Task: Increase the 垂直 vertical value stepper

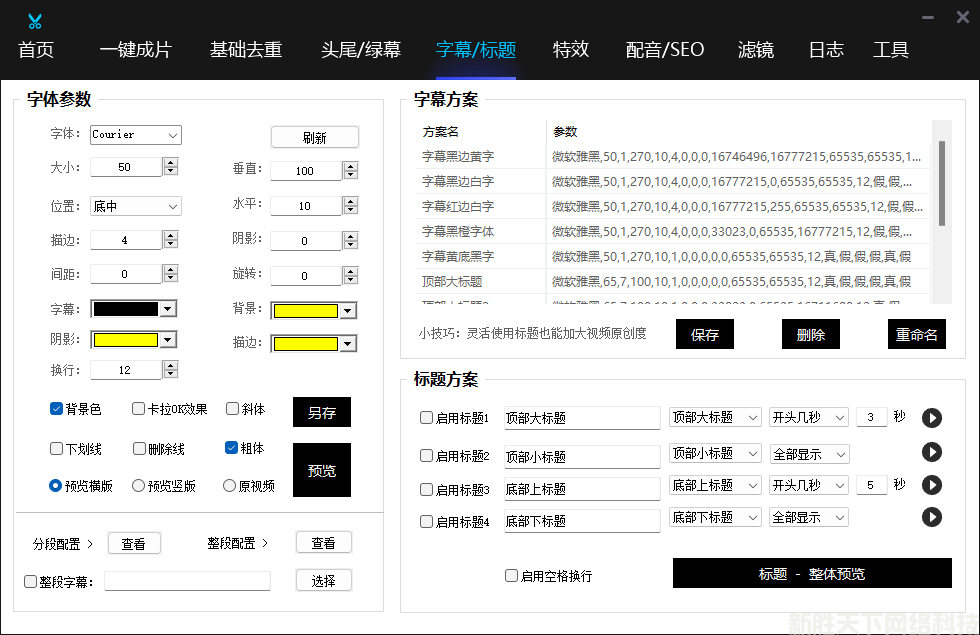Action: click(350, 167)
